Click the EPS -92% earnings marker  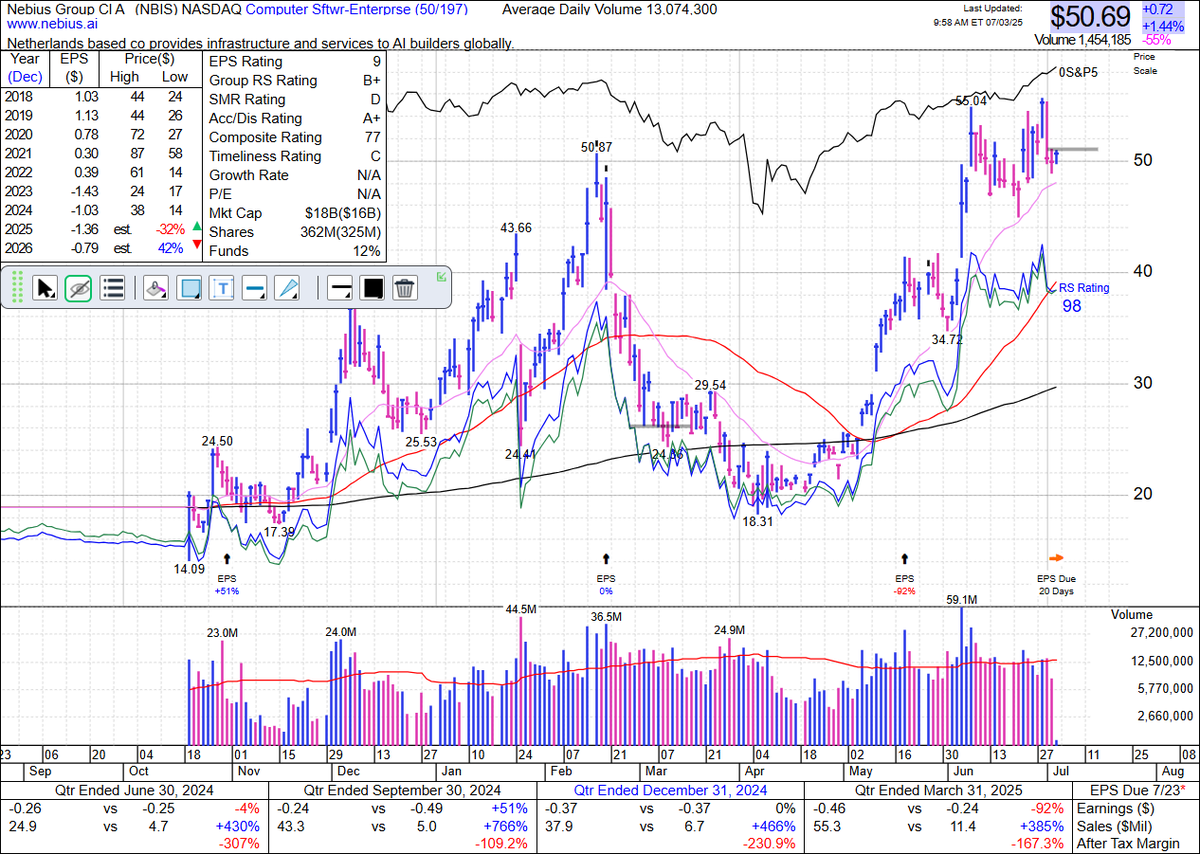(905, 585)
